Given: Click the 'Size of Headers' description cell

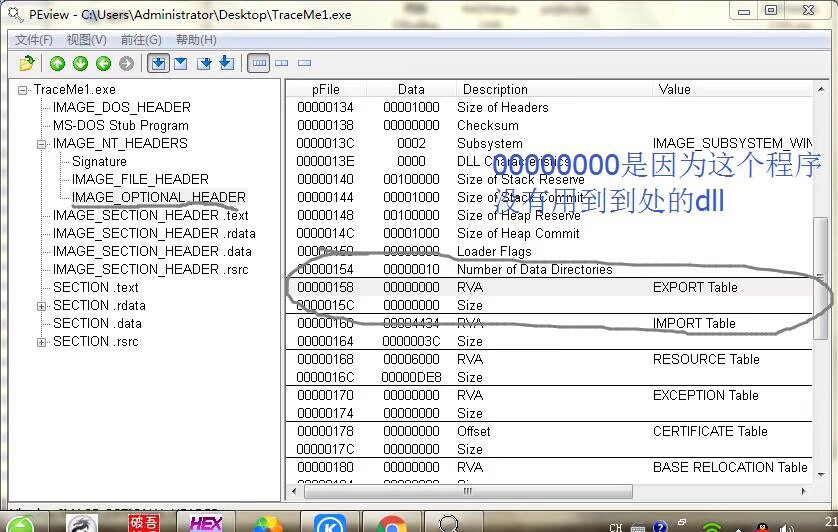Looking at the screenshot, I should click(502, 107).
